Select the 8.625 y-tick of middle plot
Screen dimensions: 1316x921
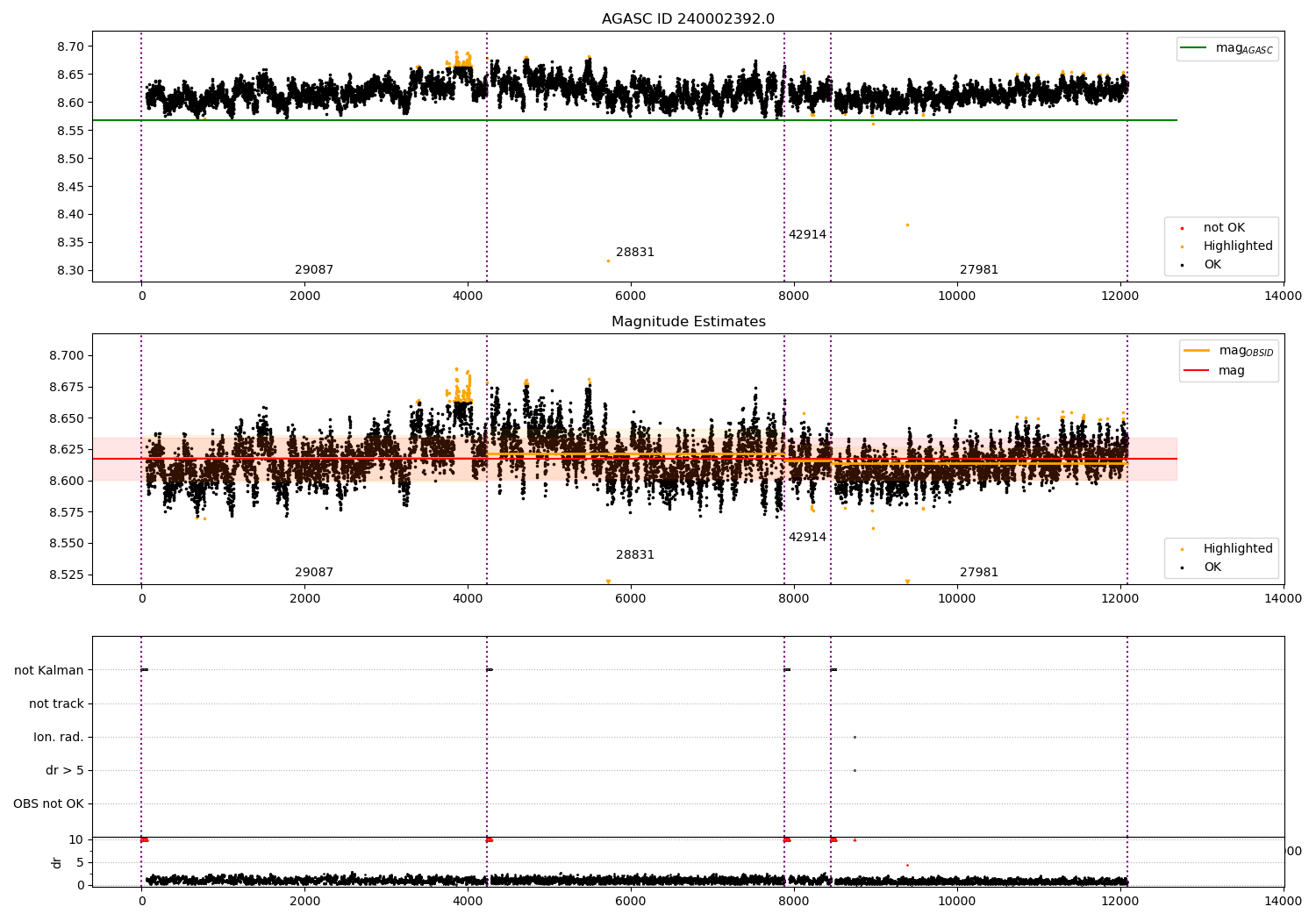(67, 449)
